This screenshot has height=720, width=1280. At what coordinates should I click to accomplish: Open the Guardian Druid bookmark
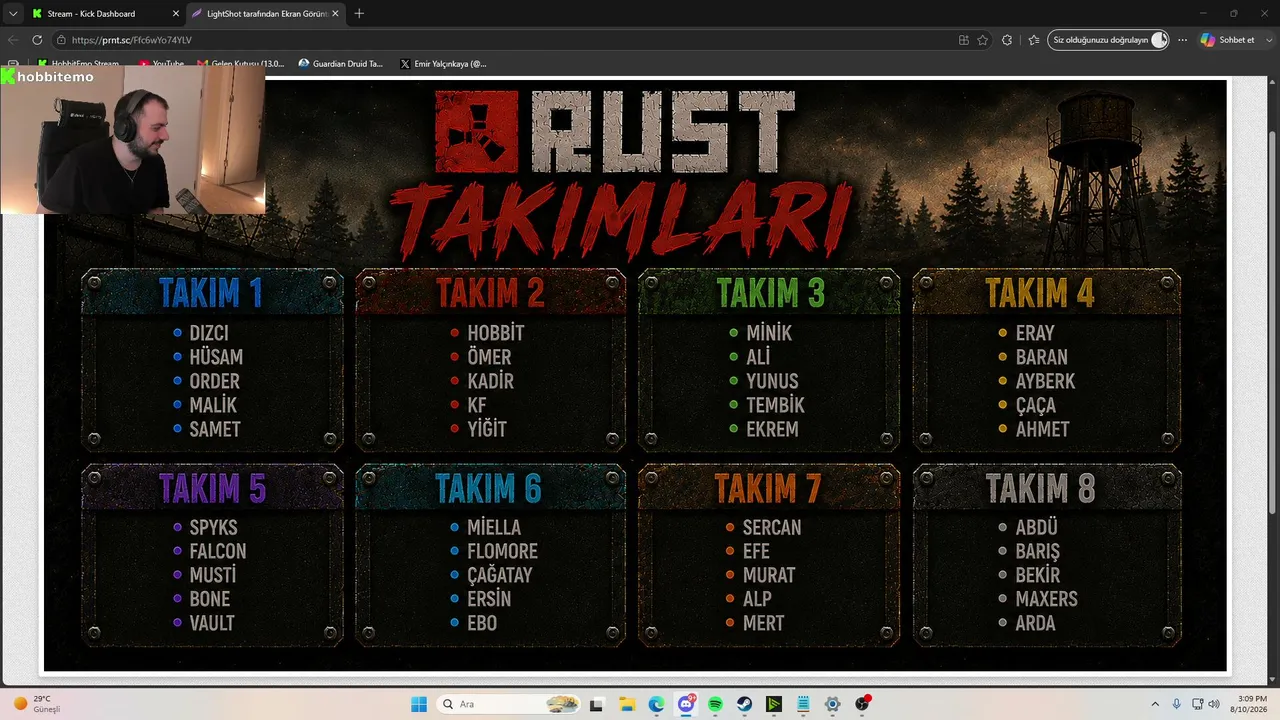pos(341,64)
